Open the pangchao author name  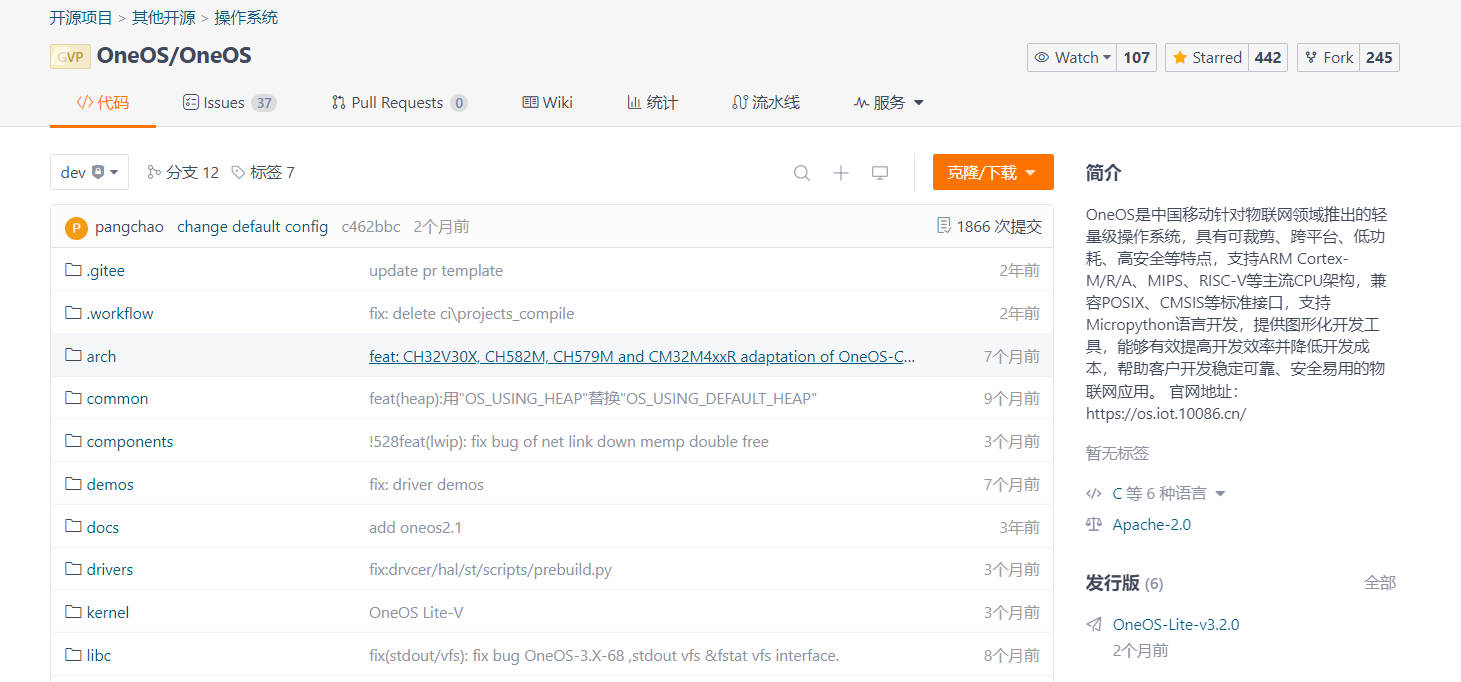coord(129,227)
